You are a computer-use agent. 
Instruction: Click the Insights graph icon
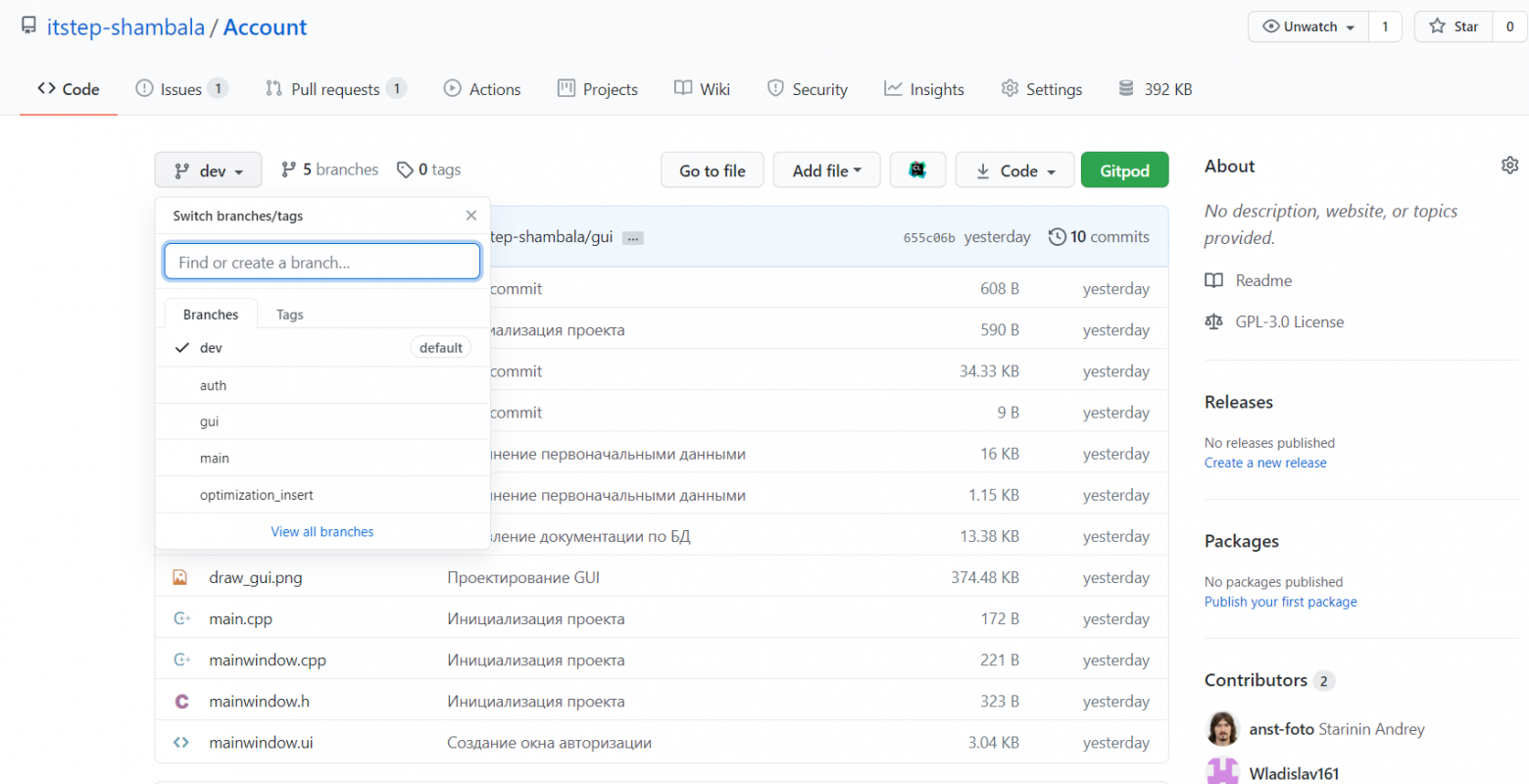894,88
